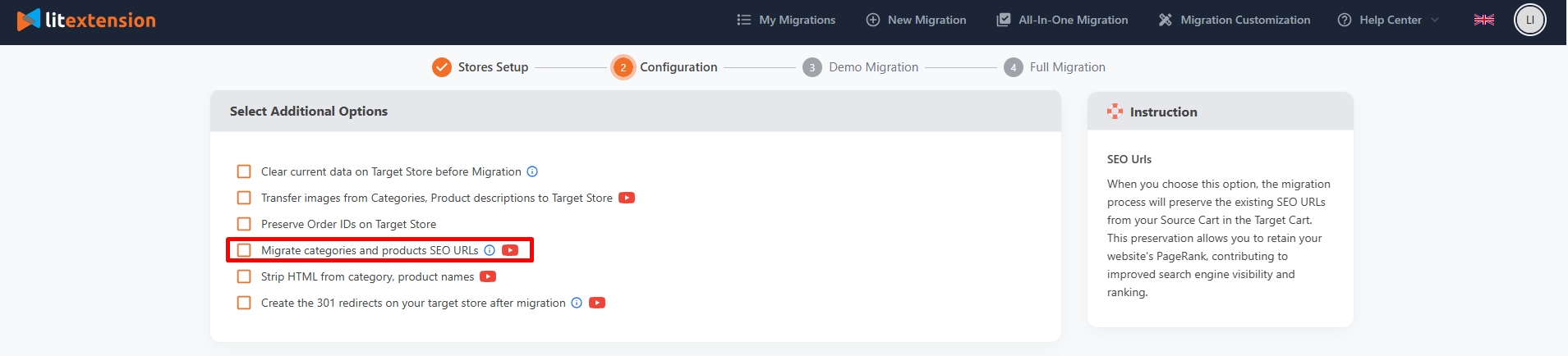Click the Help Center question mark icon
Viewport: 1568px width, 356px height.
(1344, 20)
